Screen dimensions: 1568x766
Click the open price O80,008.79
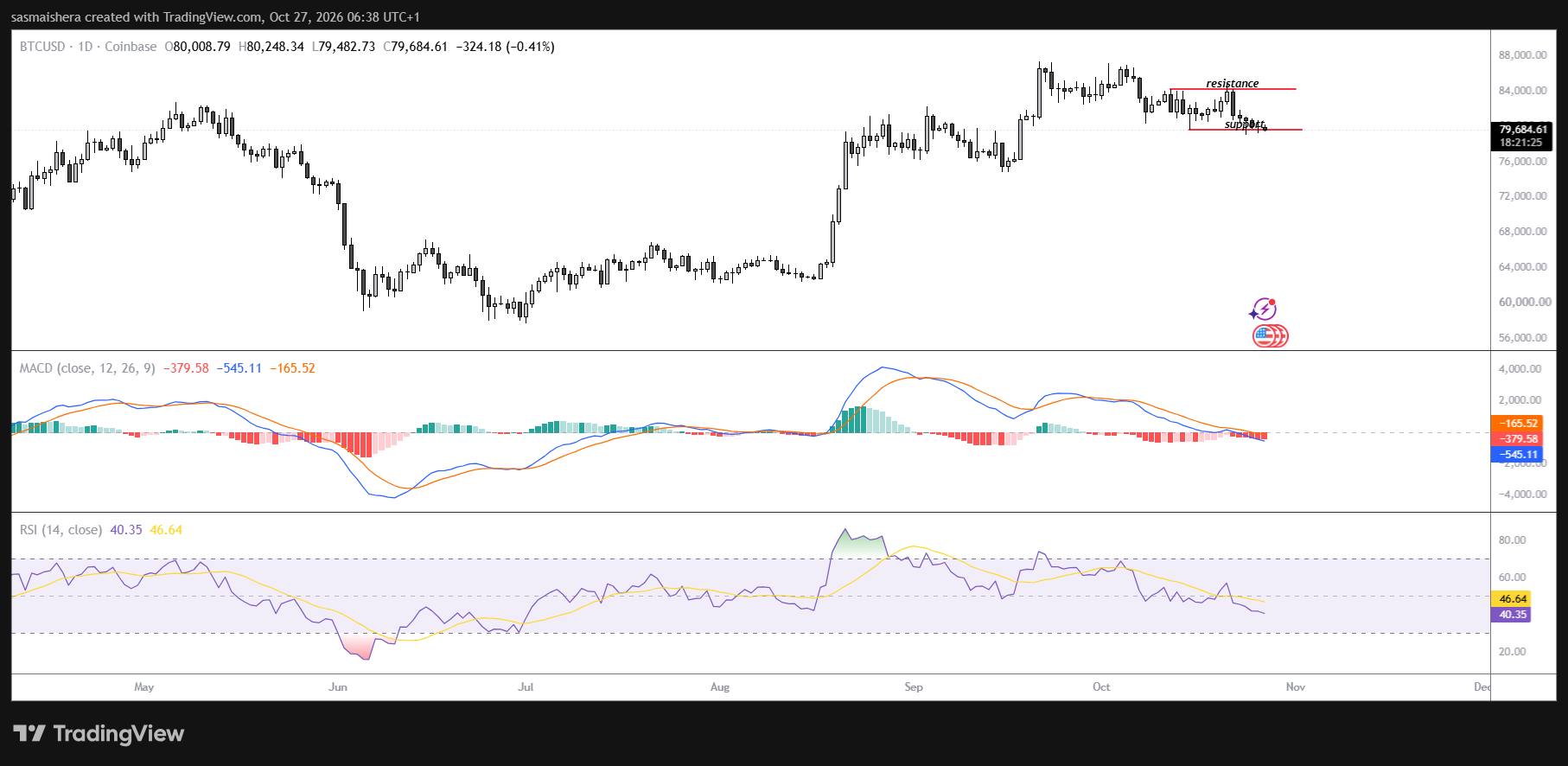198,47
